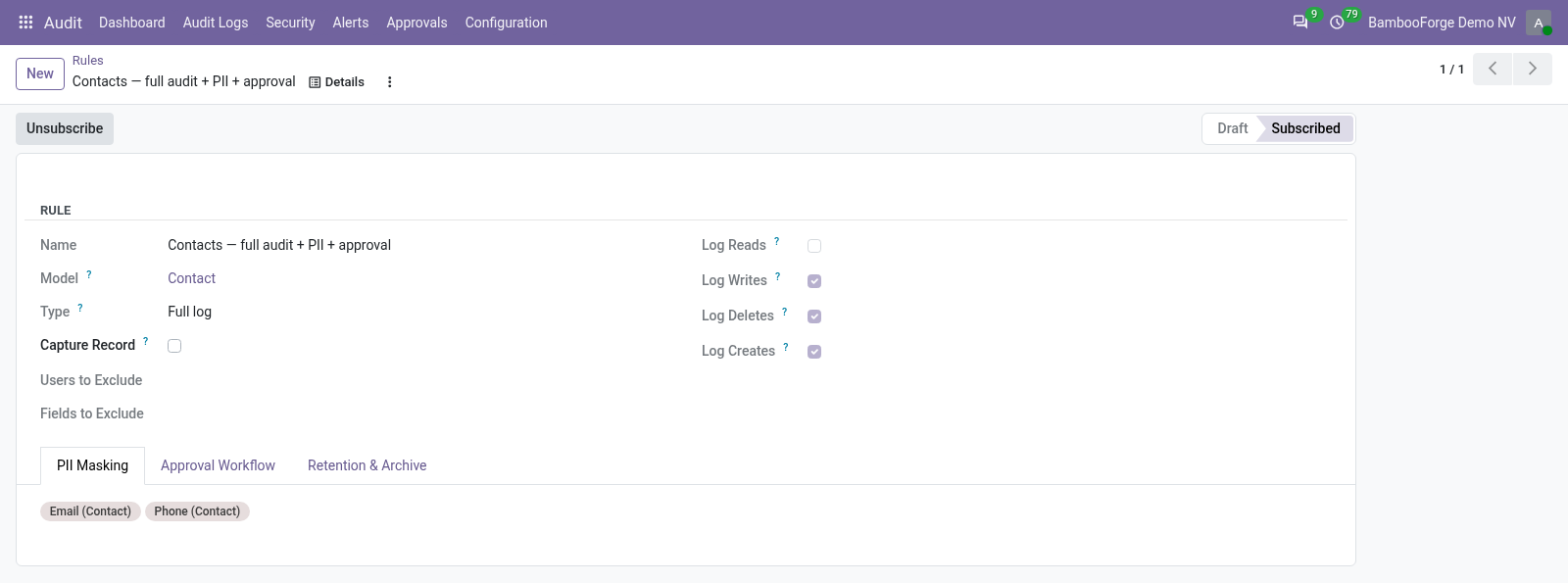The height and width of the screenshot is (583, 1568).
Task: Toggle the Capture Record checkbox
Action: click(x=174, y=346)
